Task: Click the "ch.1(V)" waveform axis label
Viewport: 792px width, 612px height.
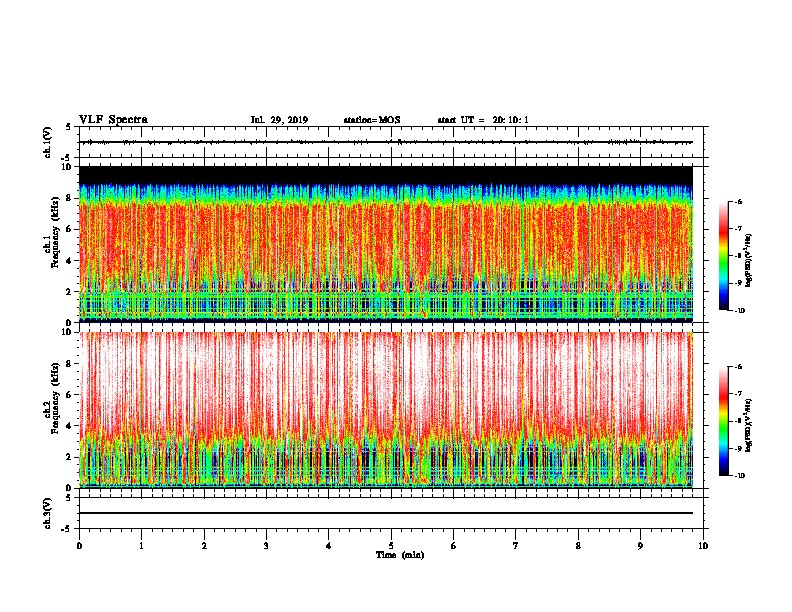Action: (x=48, y=142)
